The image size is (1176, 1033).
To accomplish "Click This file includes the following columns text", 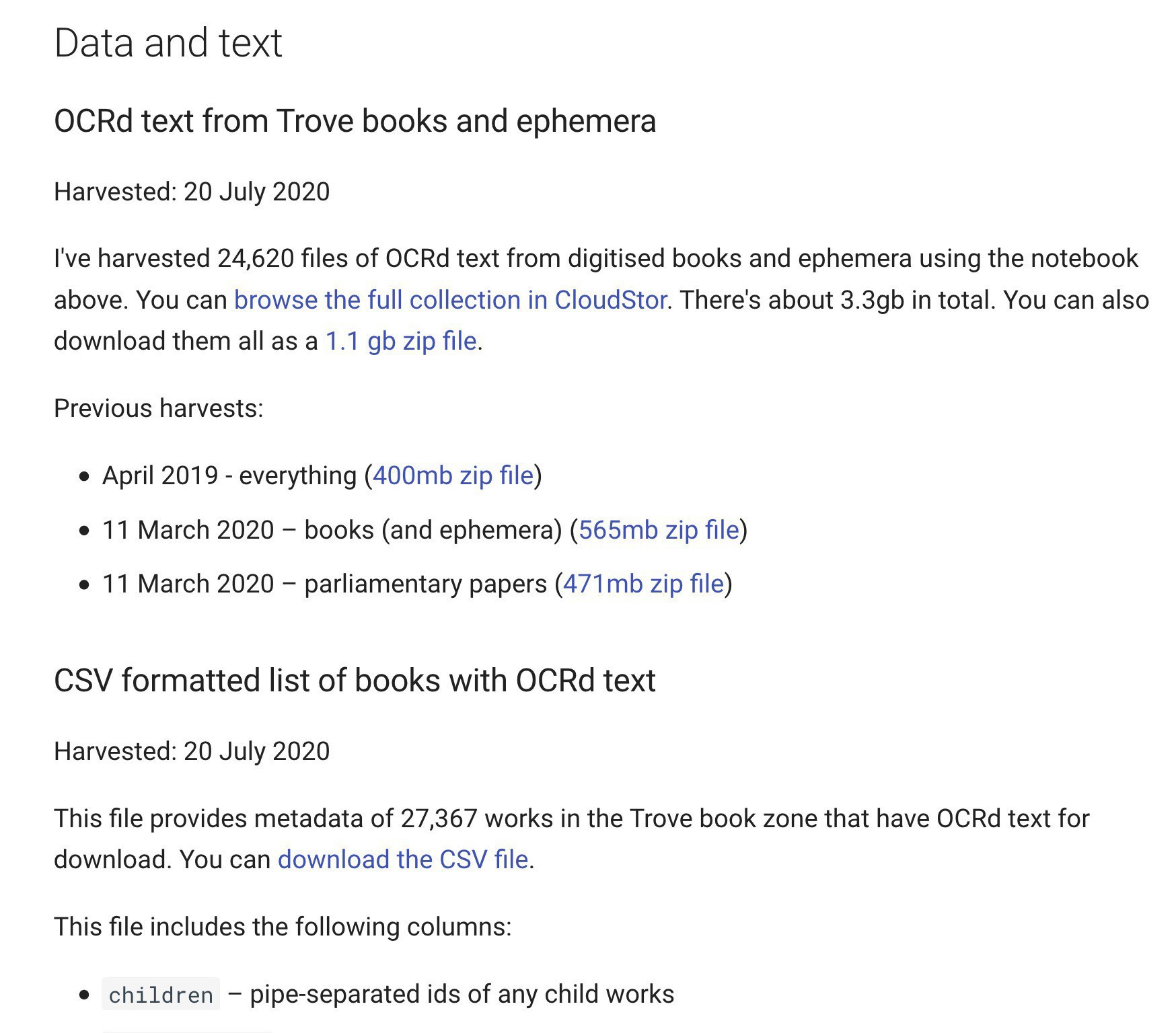I will click(283, 927).
